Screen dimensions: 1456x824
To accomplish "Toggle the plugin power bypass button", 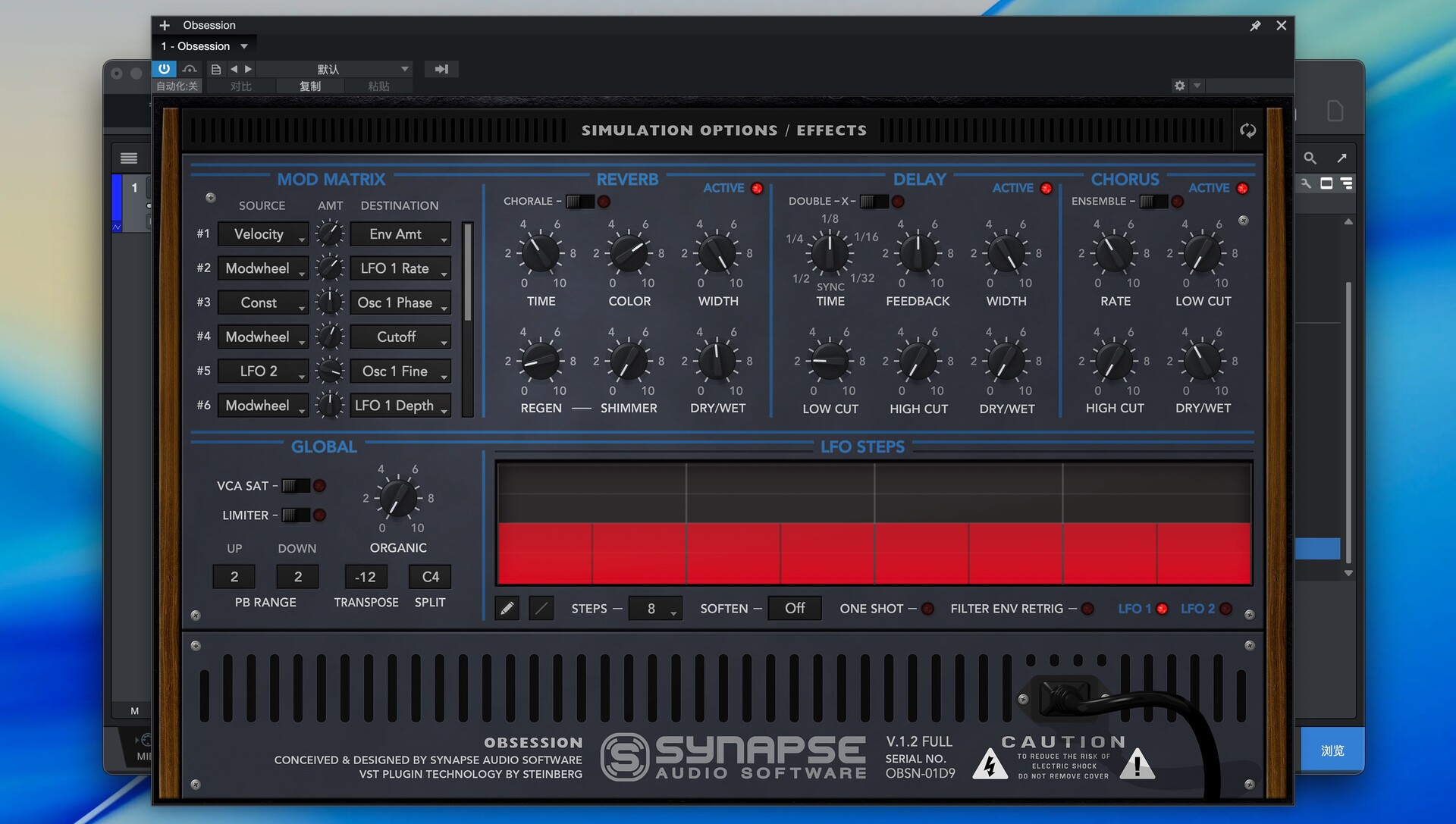I will click(x=164, y=69).
